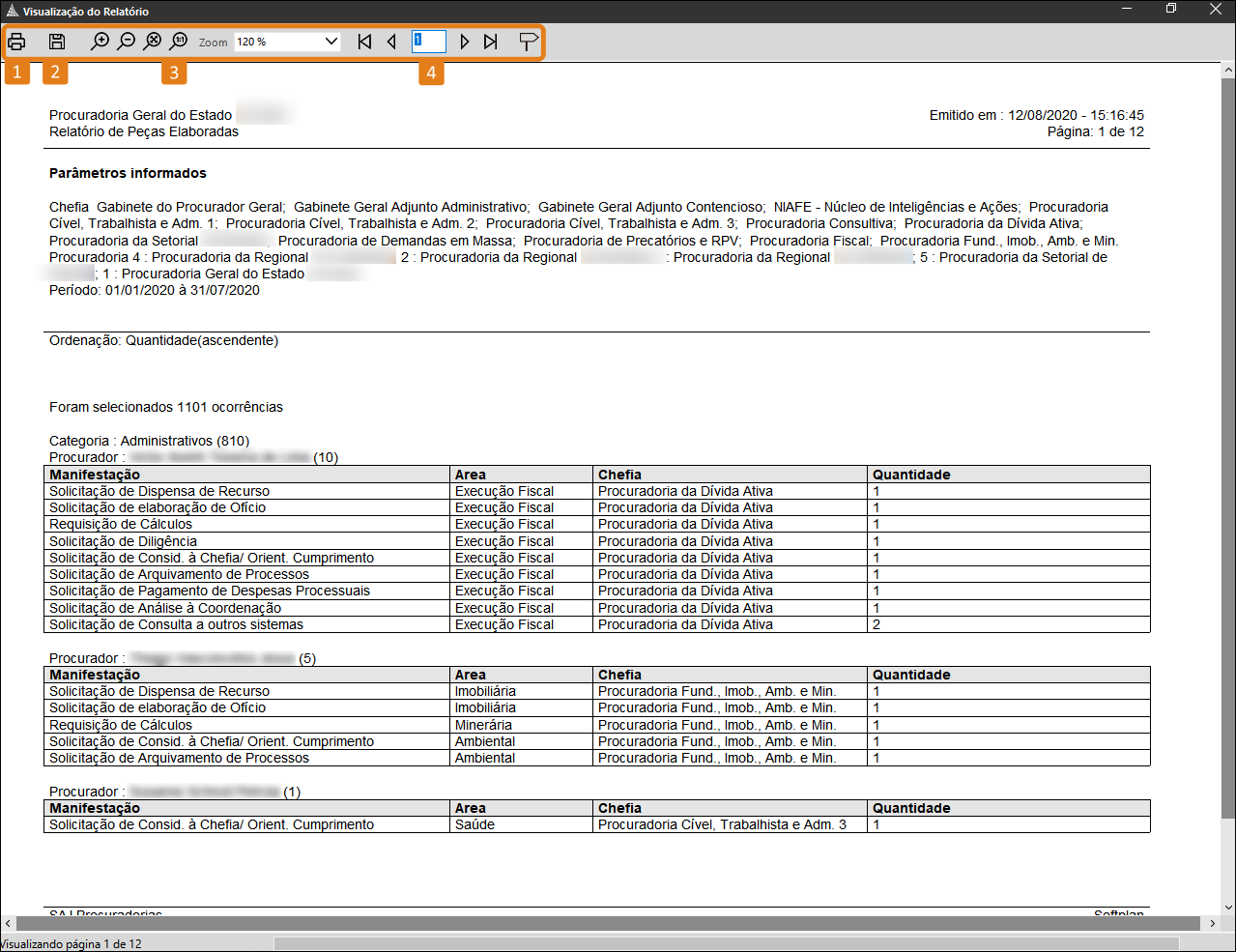Click the signpost icon in the toolbar
This screenshot has height=952, width=1236.
coord(529,42)
